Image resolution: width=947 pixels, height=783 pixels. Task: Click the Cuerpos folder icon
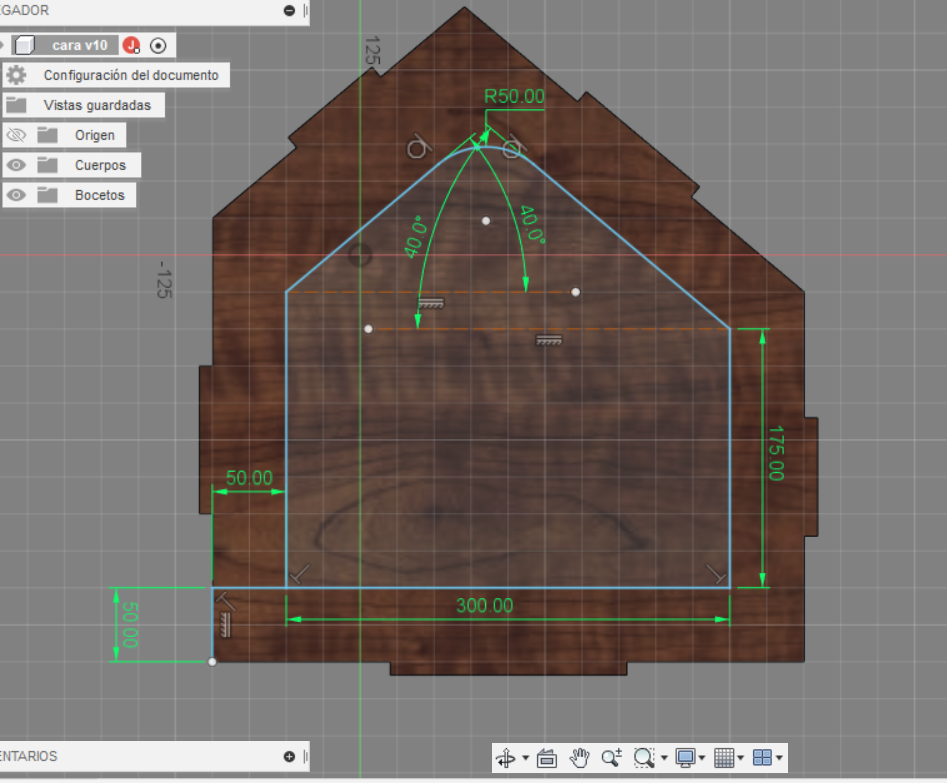click(x=47, y=165)
